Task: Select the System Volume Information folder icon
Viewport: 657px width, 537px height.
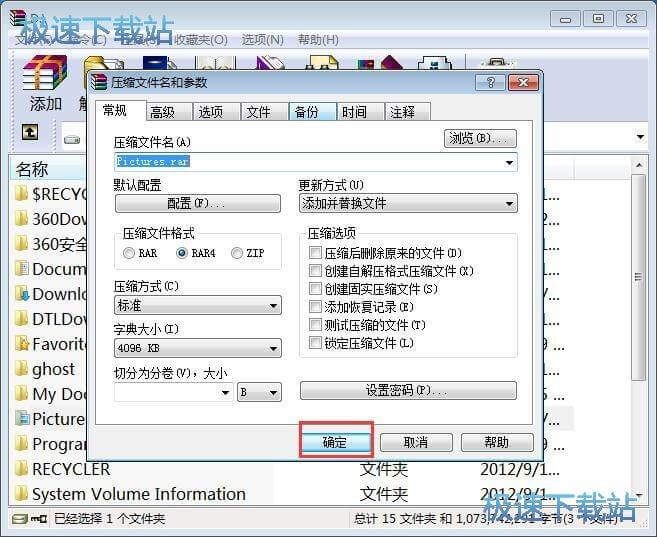Action: (21, 494)
